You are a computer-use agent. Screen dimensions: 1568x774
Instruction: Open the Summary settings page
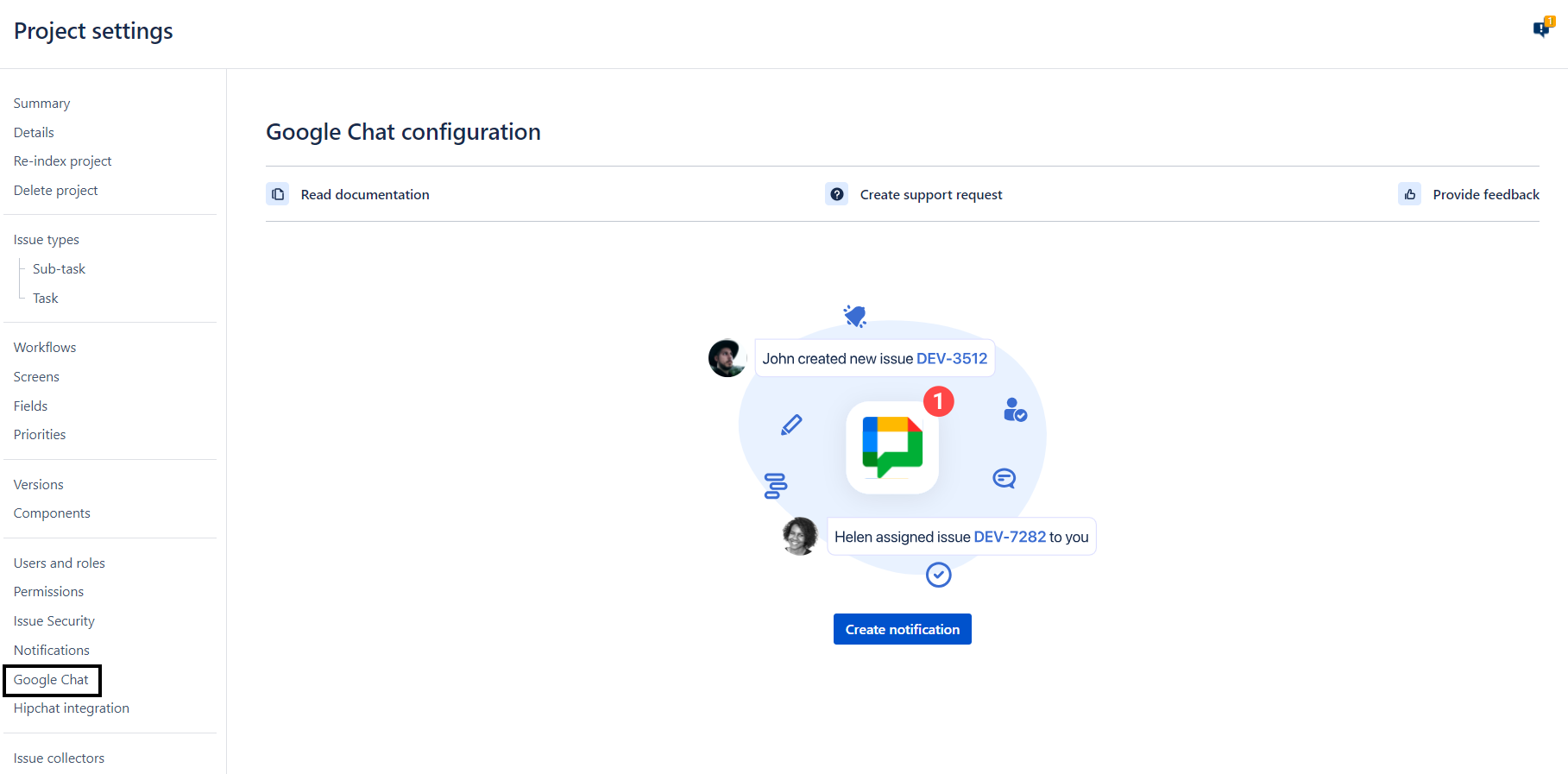41,104
